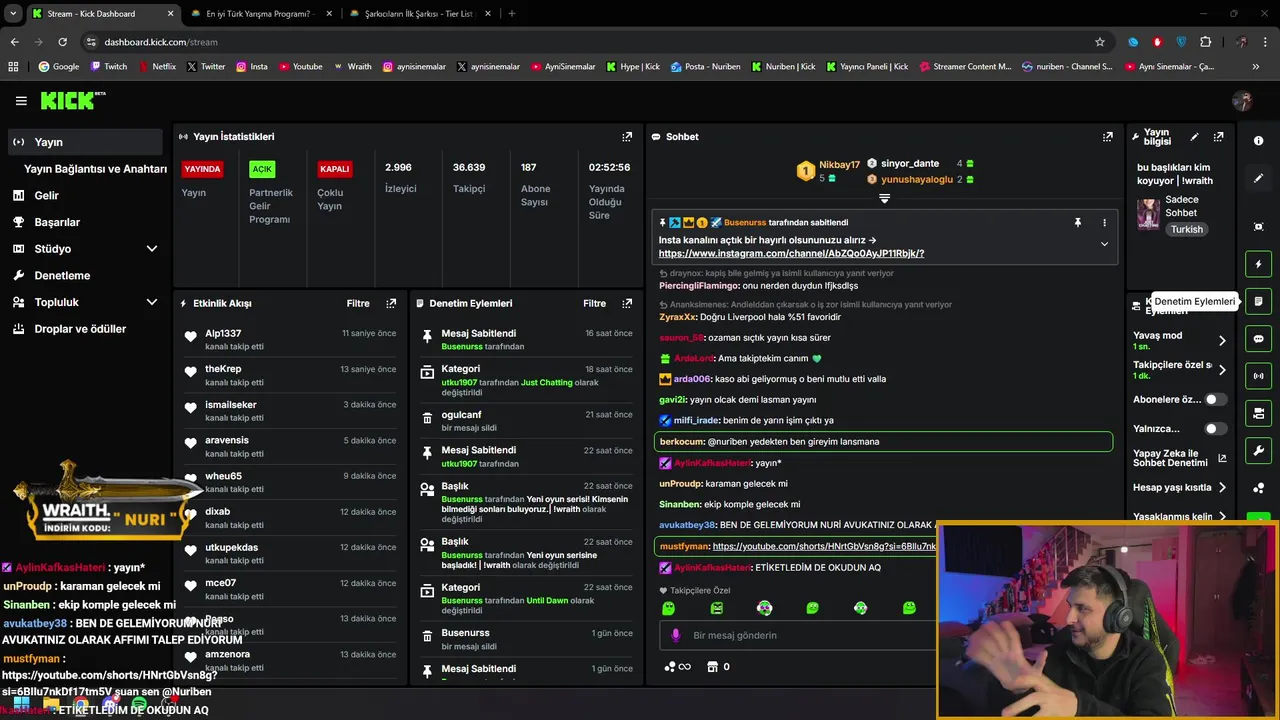1280x720 pixels.
Task: Click the pencil icon in the right rail
Action: (1258, 178)
